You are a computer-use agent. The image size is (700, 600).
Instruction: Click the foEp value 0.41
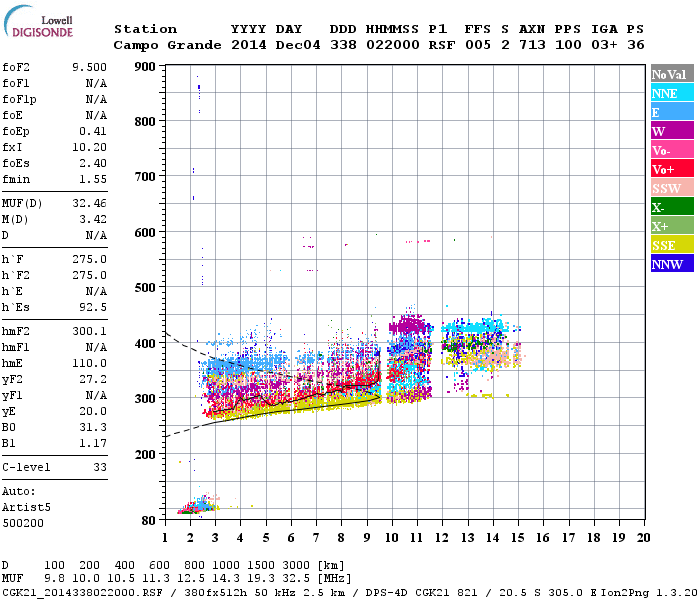click(x=93, y=131)
